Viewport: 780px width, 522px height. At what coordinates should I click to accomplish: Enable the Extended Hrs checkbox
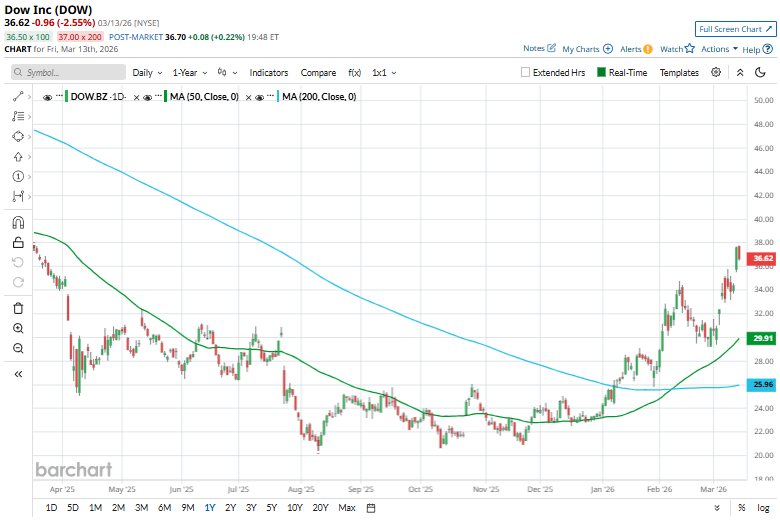[x=525, y=72]
